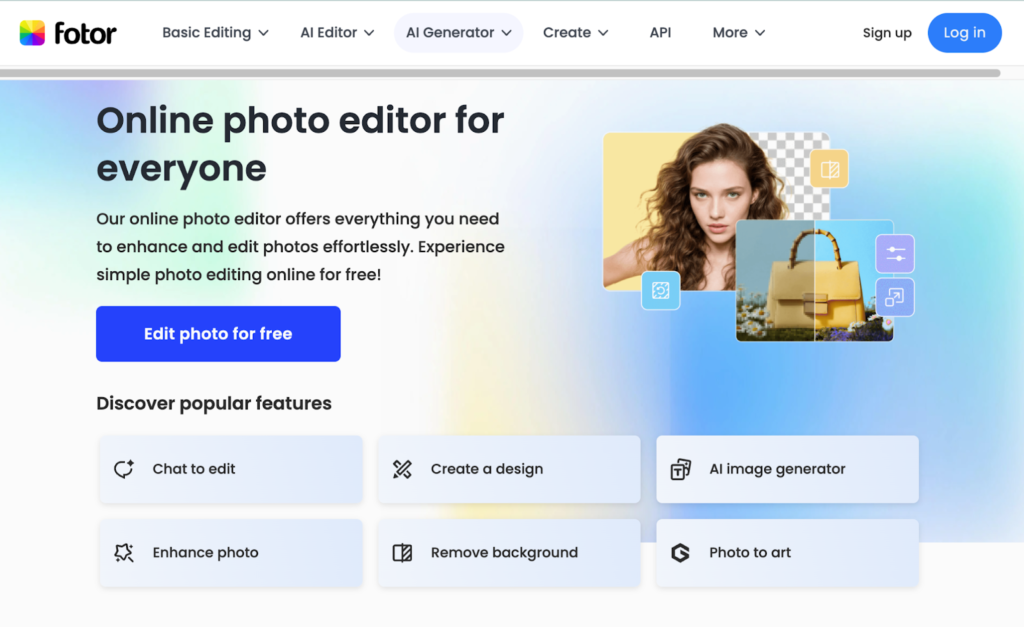1024x627 pixels.
Task: Click the adjustment sliders icon on hero image
Action: [894, 254]
